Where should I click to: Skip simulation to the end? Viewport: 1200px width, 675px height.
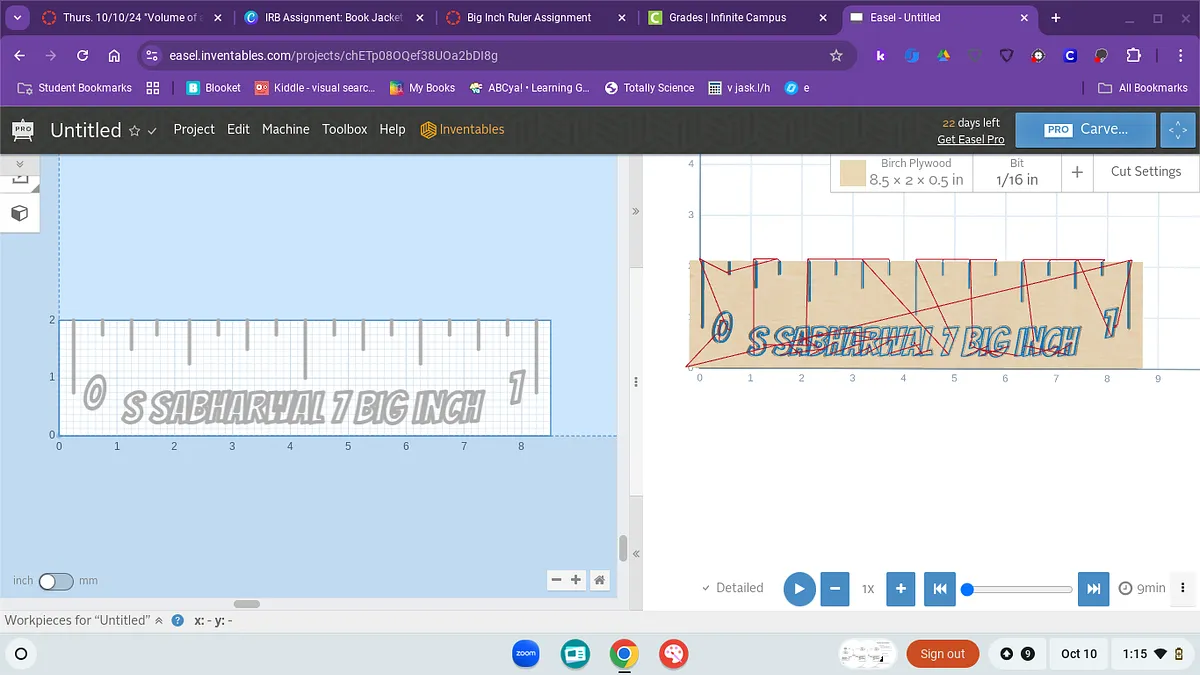point(1094,588)
